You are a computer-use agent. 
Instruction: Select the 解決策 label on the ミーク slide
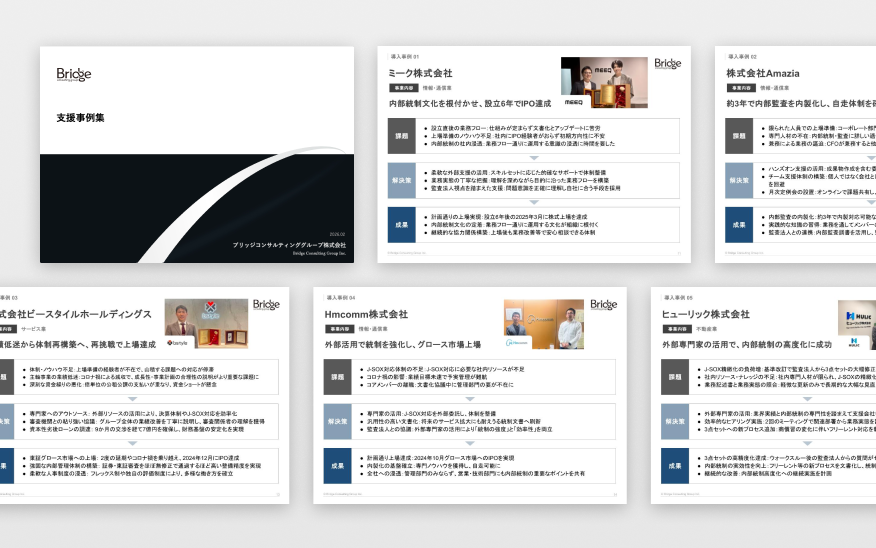402,181
